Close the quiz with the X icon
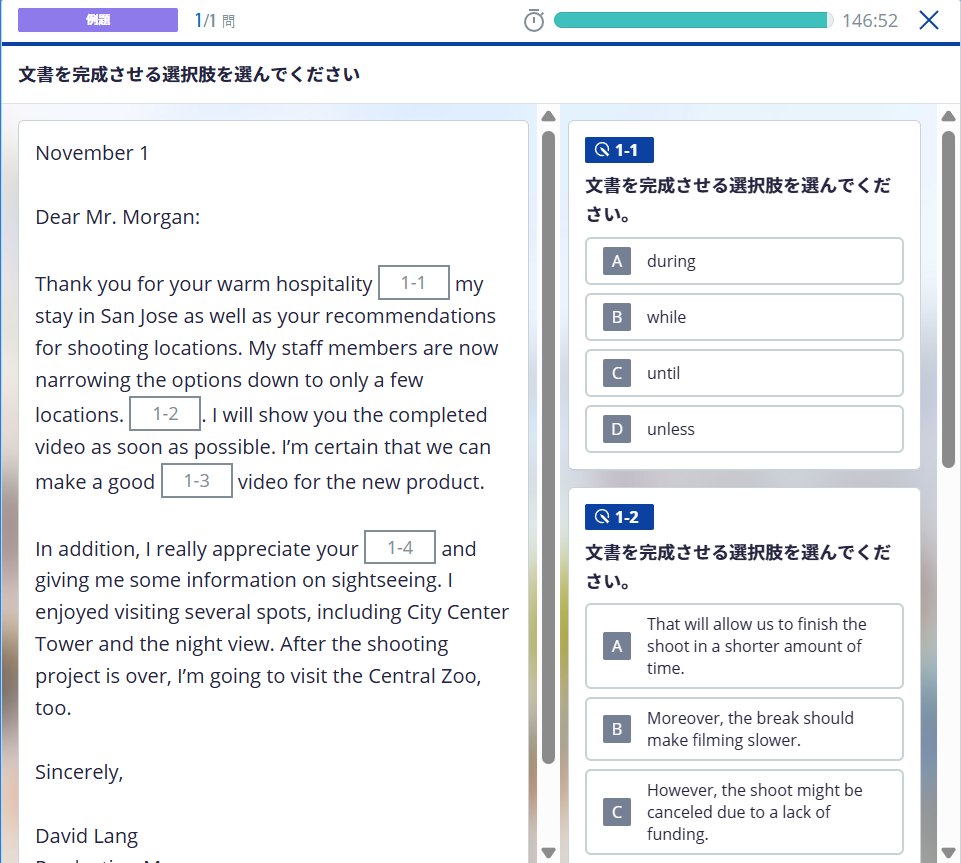The width and height of the screenshot is (961, 863). pos(928,21)
